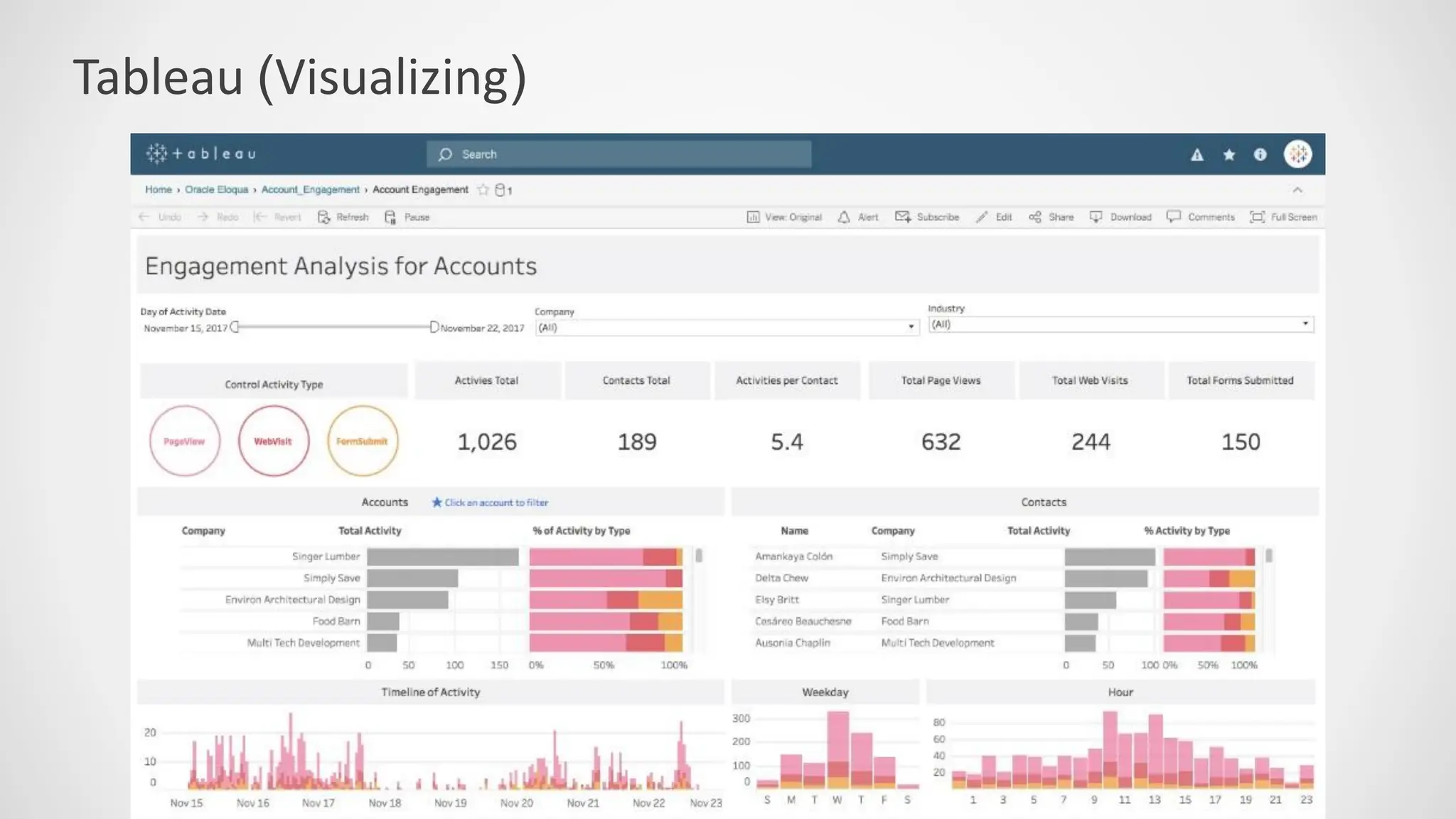Open the info icon in the header

pos(1260,154)
